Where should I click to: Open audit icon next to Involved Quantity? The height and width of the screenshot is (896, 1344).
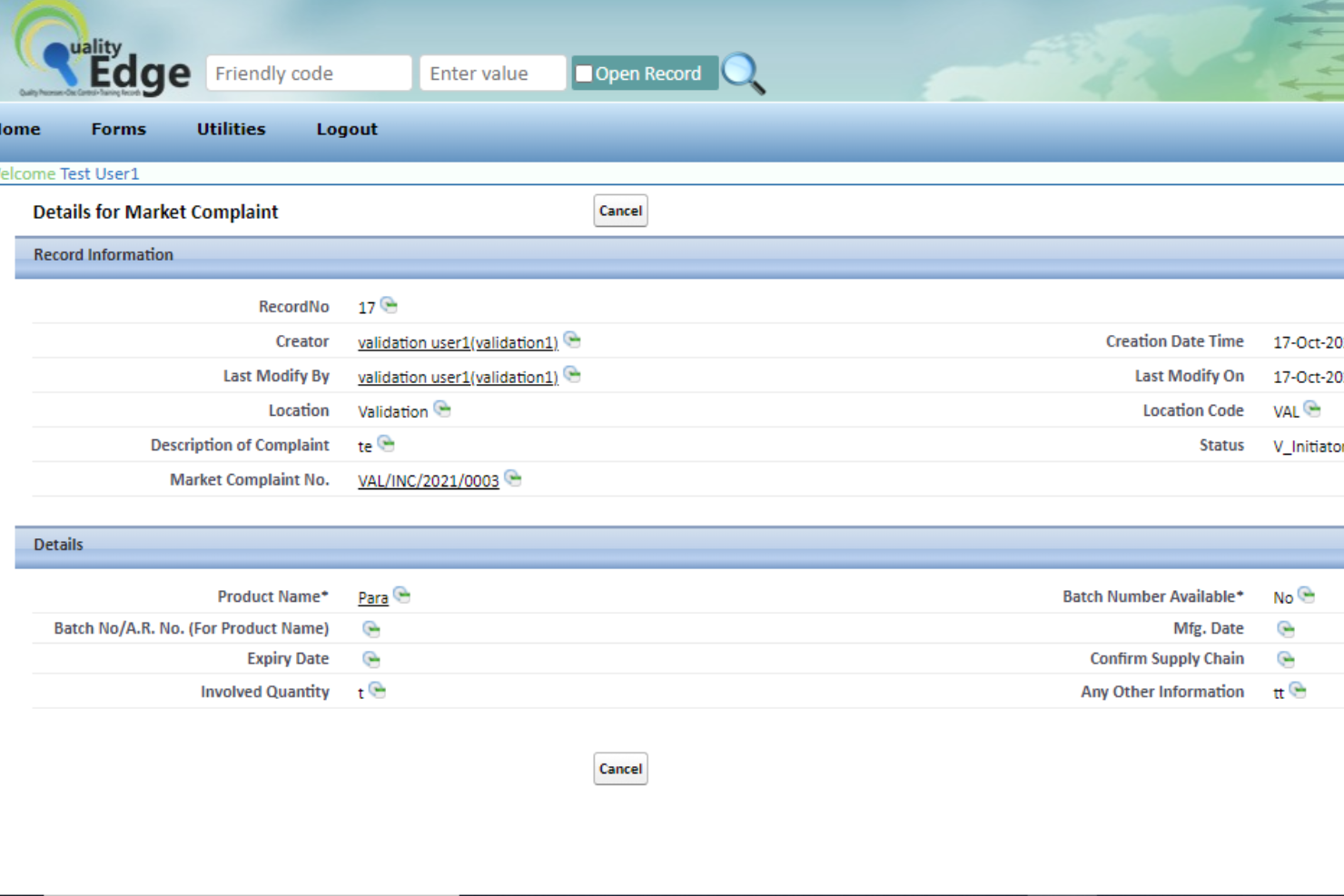[378, 689]
